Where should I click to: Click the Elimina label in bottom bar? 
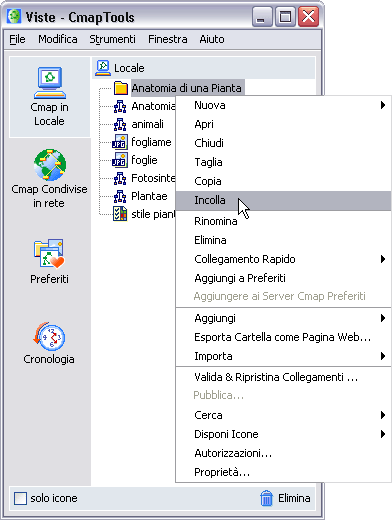[294, 498]
